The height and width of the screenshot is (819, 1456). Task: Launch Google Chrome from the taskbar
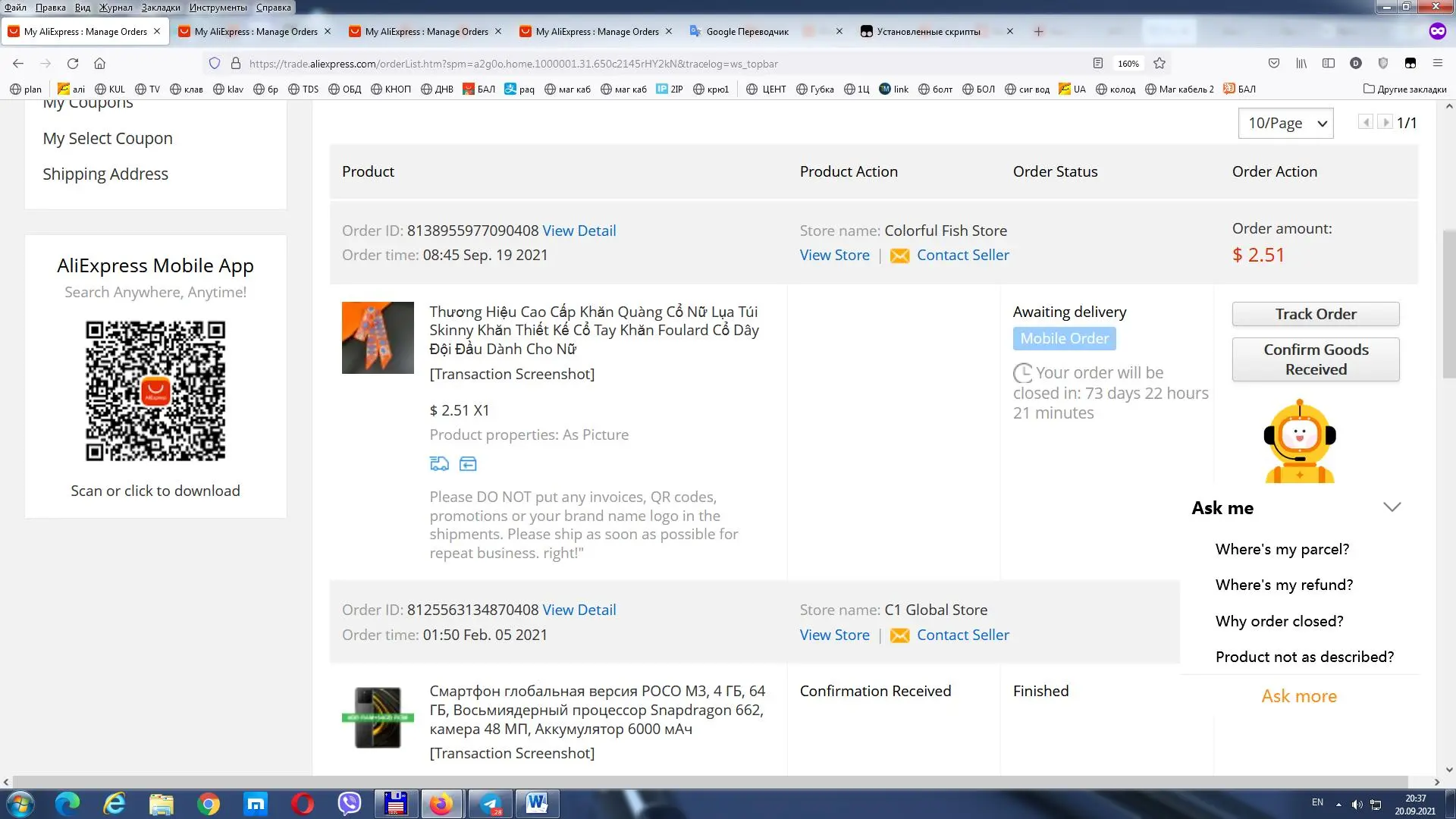click(209, 804)
